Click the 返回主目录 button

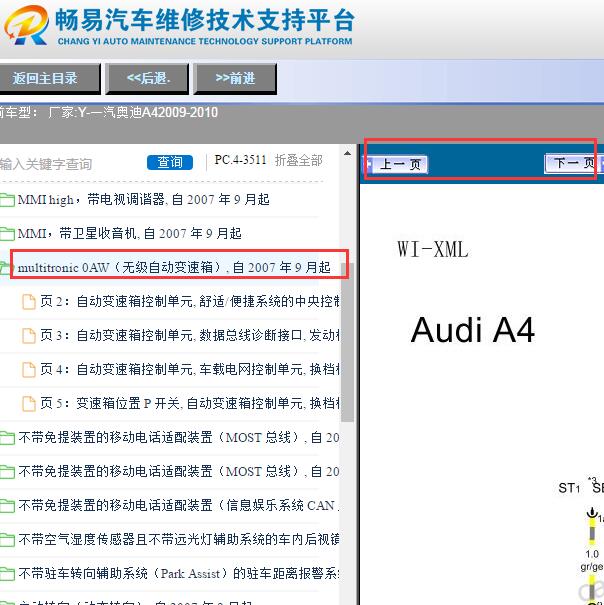pos(48,79)
